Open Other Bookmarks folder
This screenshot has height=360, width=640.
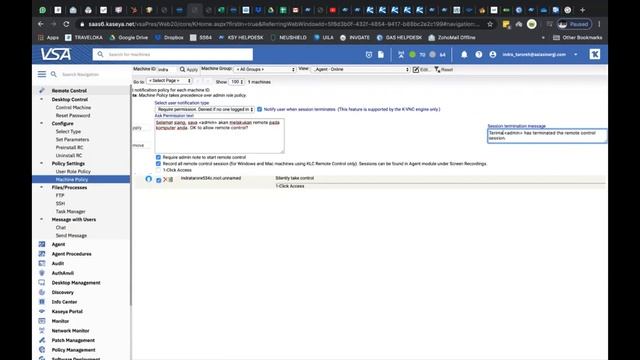click(578, 38)
